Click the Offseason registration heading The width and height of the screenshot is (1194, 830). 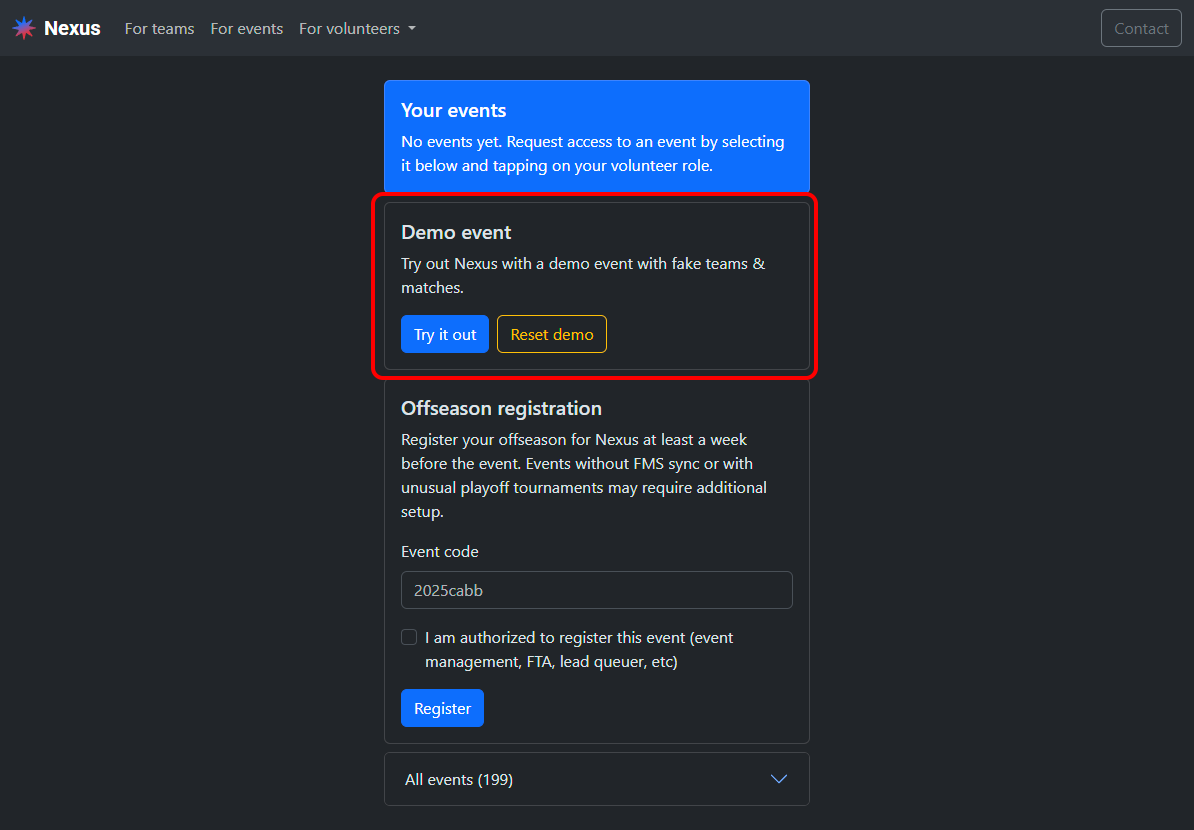(x=501, y=408)
